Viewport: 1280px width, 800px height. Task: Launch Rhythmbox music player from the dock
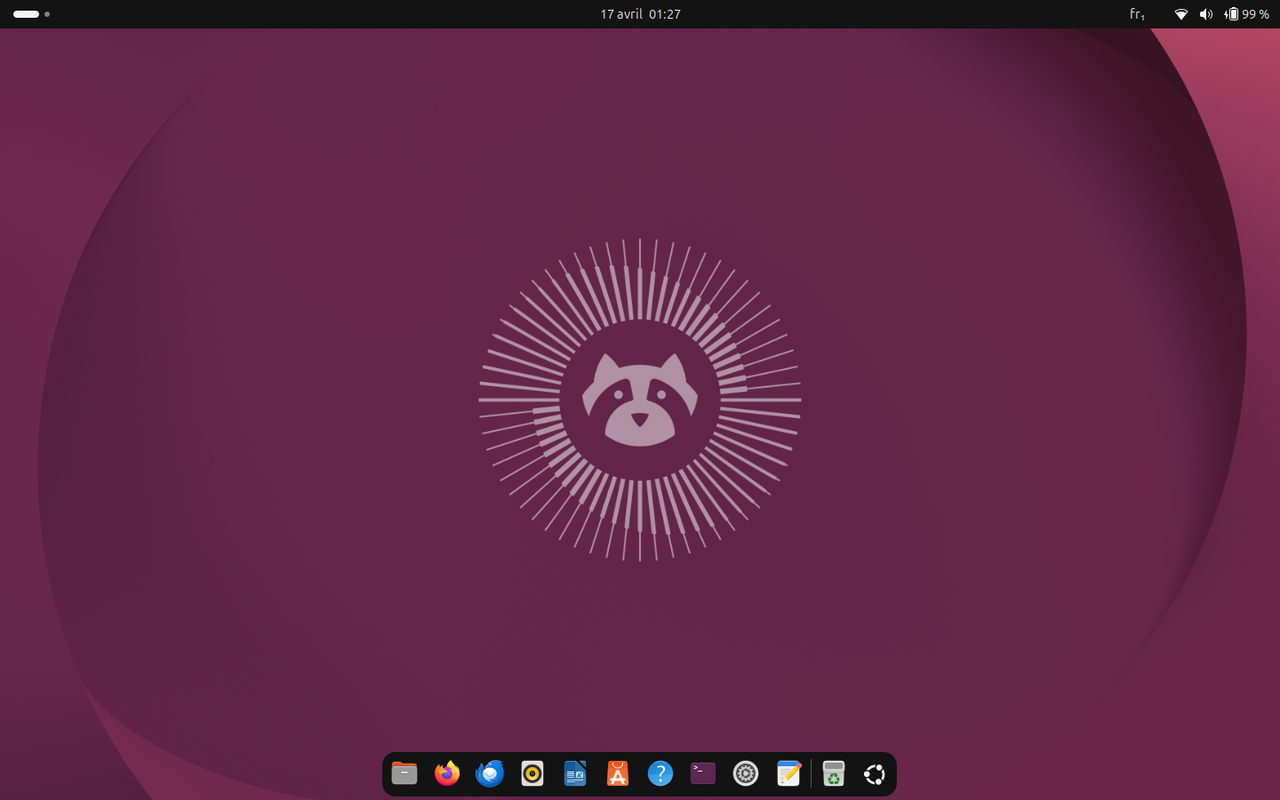click(532, 773)
